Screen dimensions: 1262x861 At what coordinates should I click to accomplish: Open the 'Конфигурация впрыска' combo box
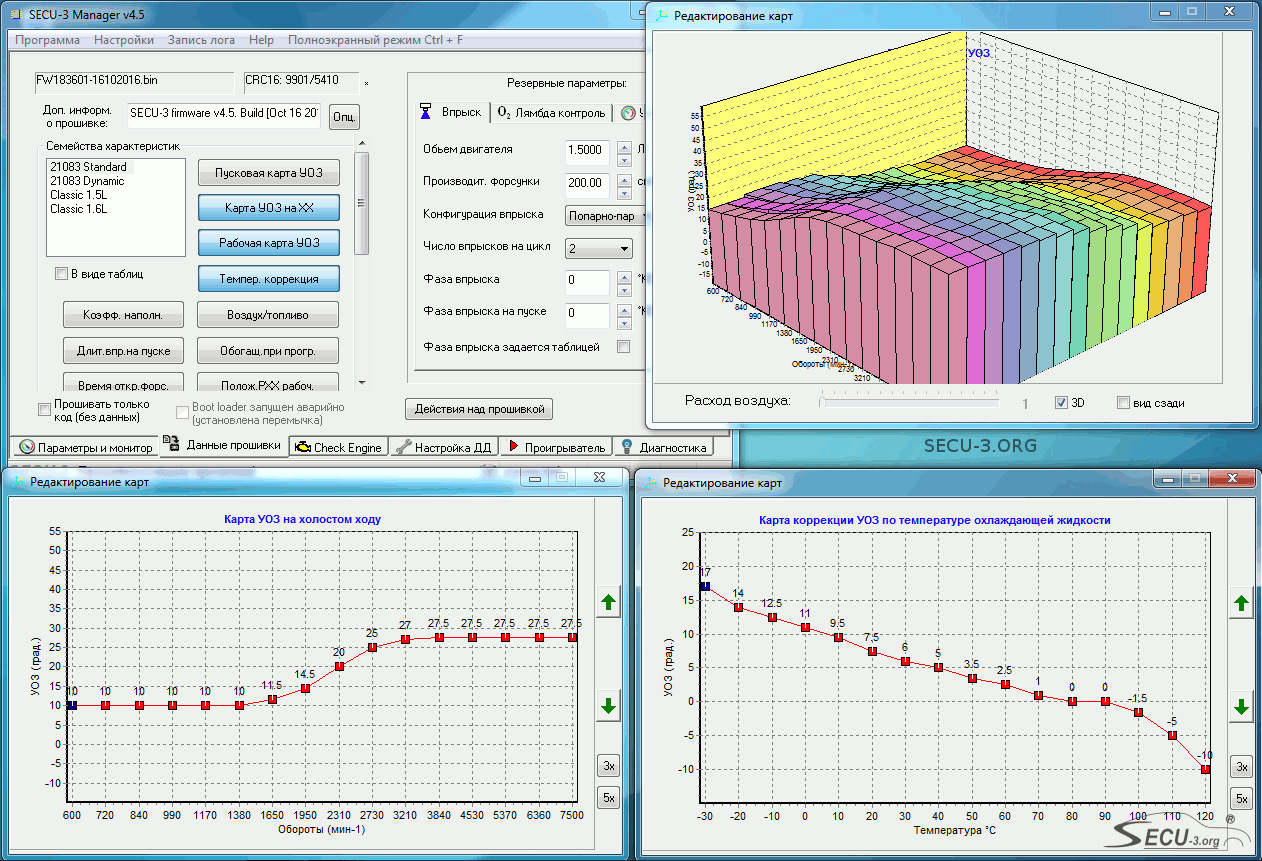(606, 215)
